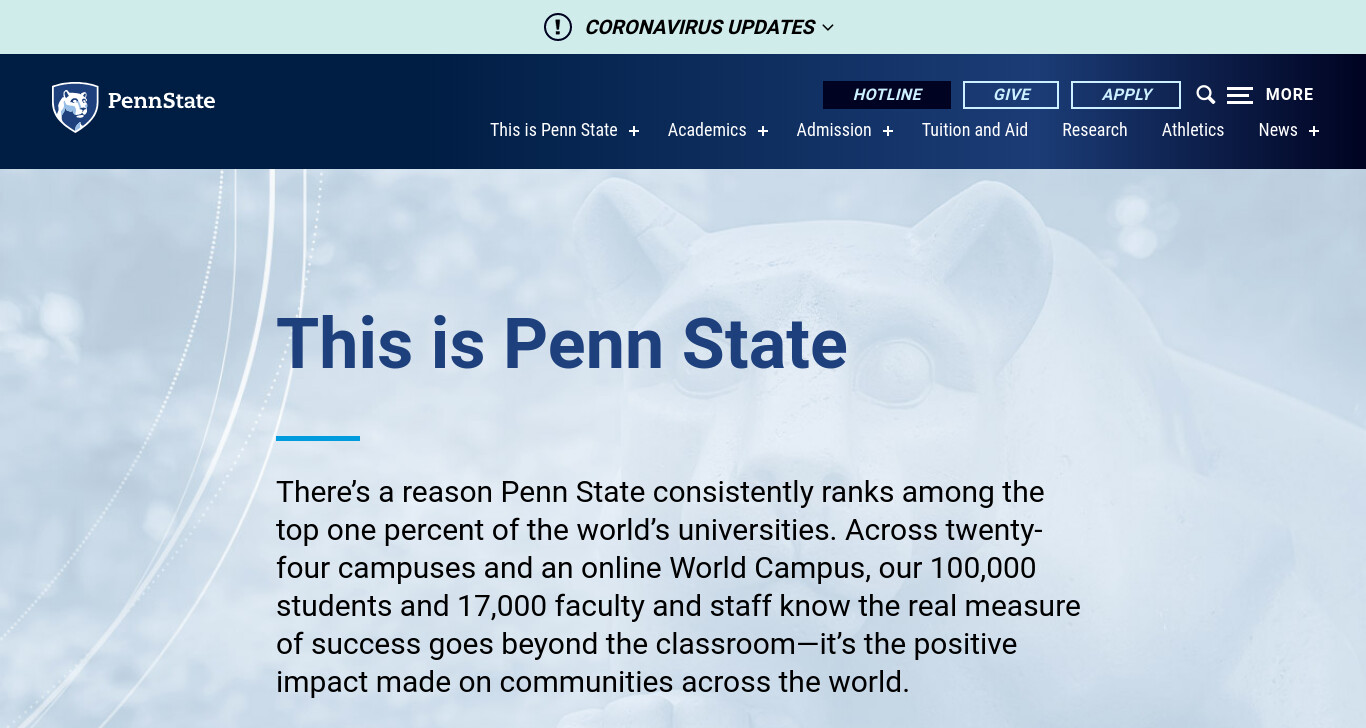Expand the This is Penn State plus icon
The width and height of the screenshot is (1366, 728).
pos(633,131)
